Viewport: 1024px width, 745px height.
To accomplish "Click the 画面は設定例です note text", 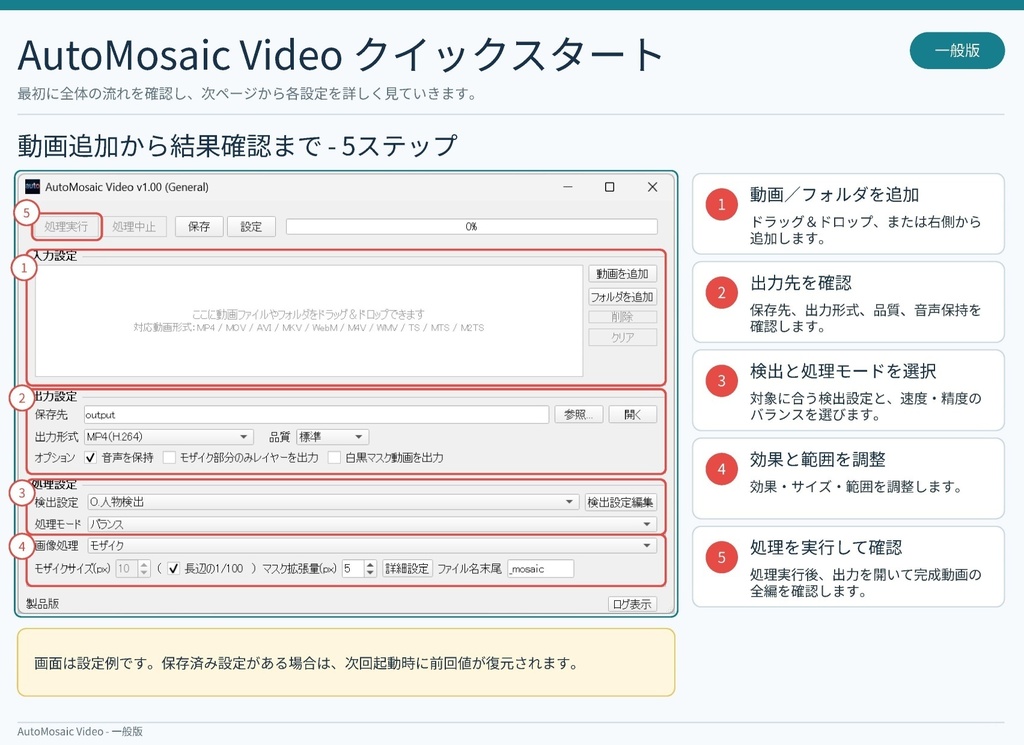I will (x=306, y=663).
